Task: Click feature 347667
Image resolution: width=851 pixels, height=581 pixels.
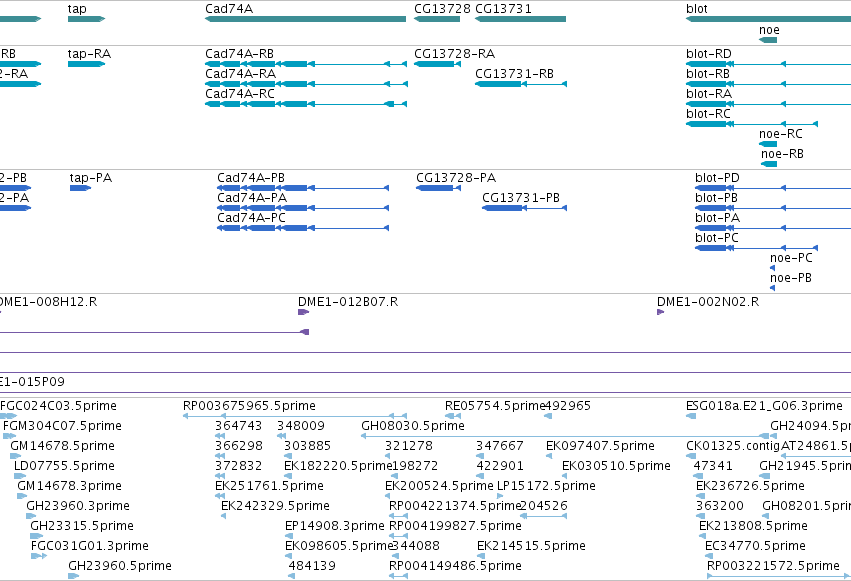Action: coord(480,456)
